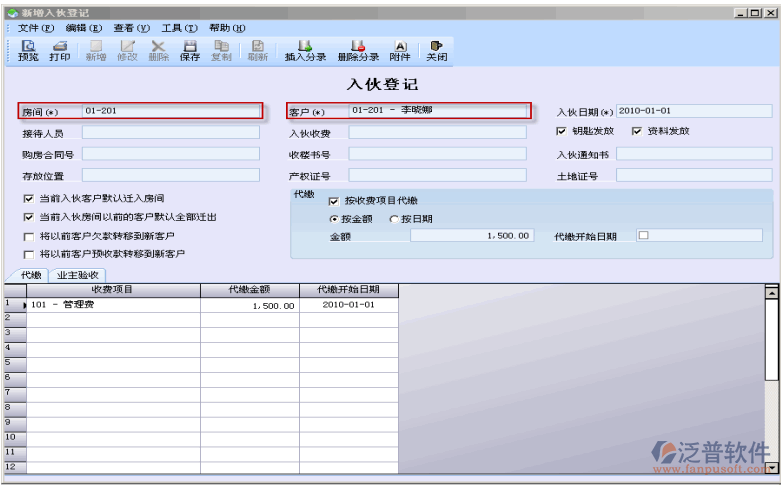Toggle the 资料发放 checkbox
781x485 pixels.
[636, 131]
